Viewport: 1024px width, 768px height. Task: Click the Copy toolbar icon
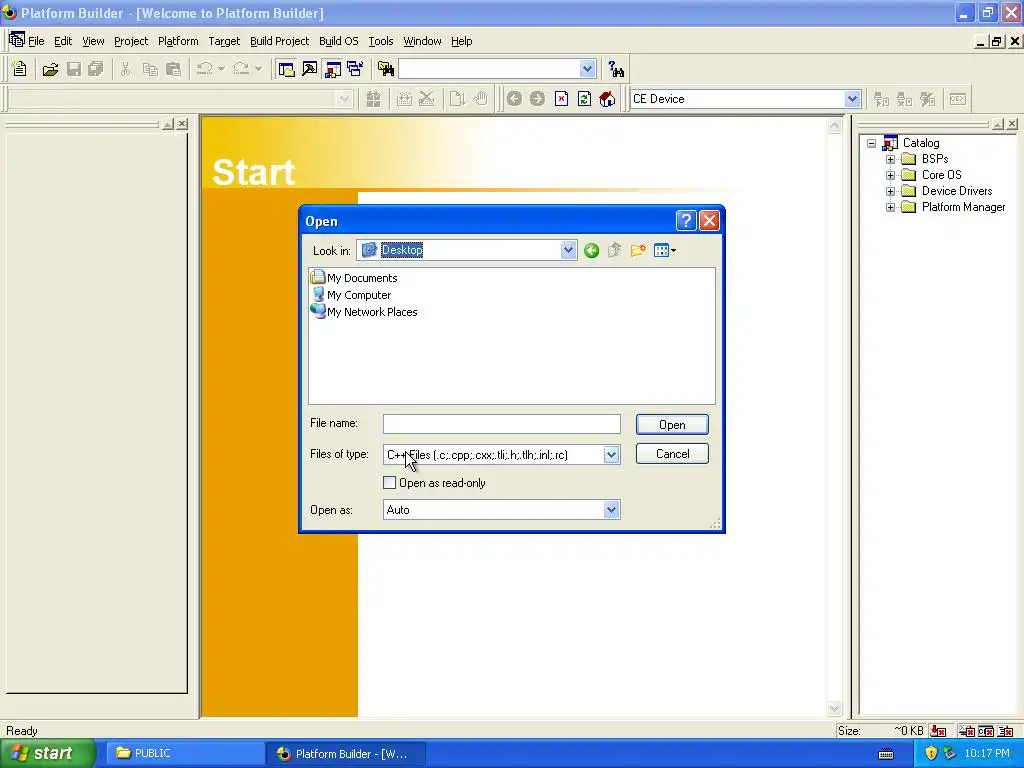[150, 69]
